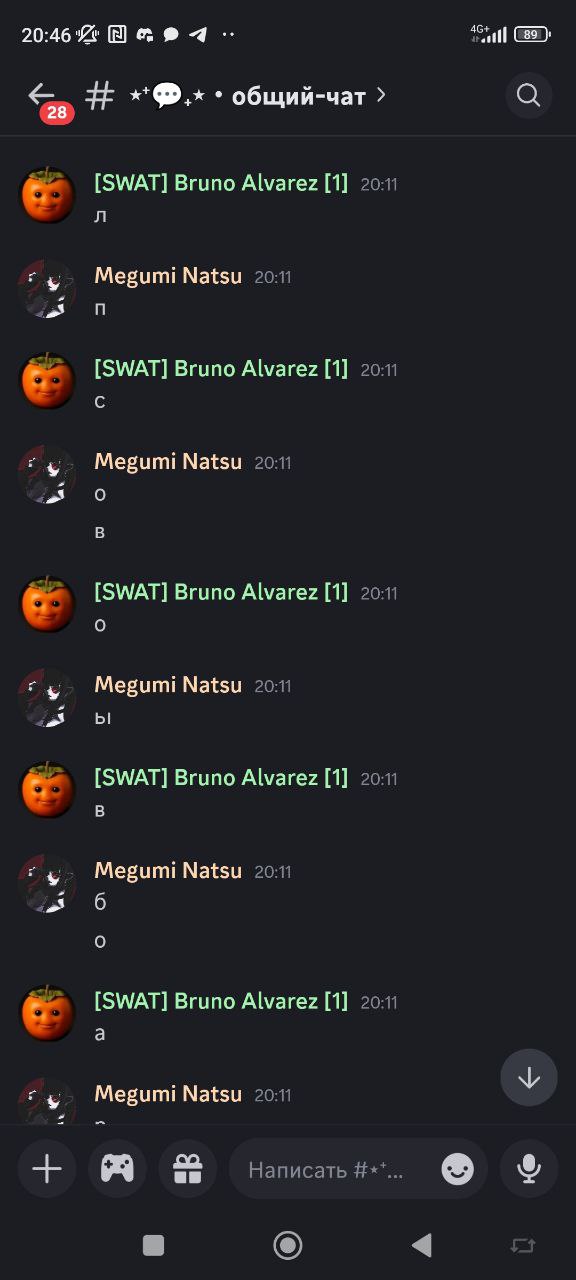The width and height of the screenshot is (576, 1280).
Task: Tap Android back triangle navigation button
Action: point(422,1244)
